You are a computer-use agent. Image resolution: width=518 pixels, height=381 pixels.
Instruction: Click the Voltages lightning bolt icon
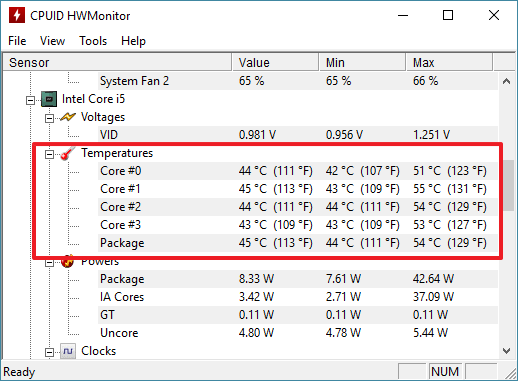[x=68, y=117]
